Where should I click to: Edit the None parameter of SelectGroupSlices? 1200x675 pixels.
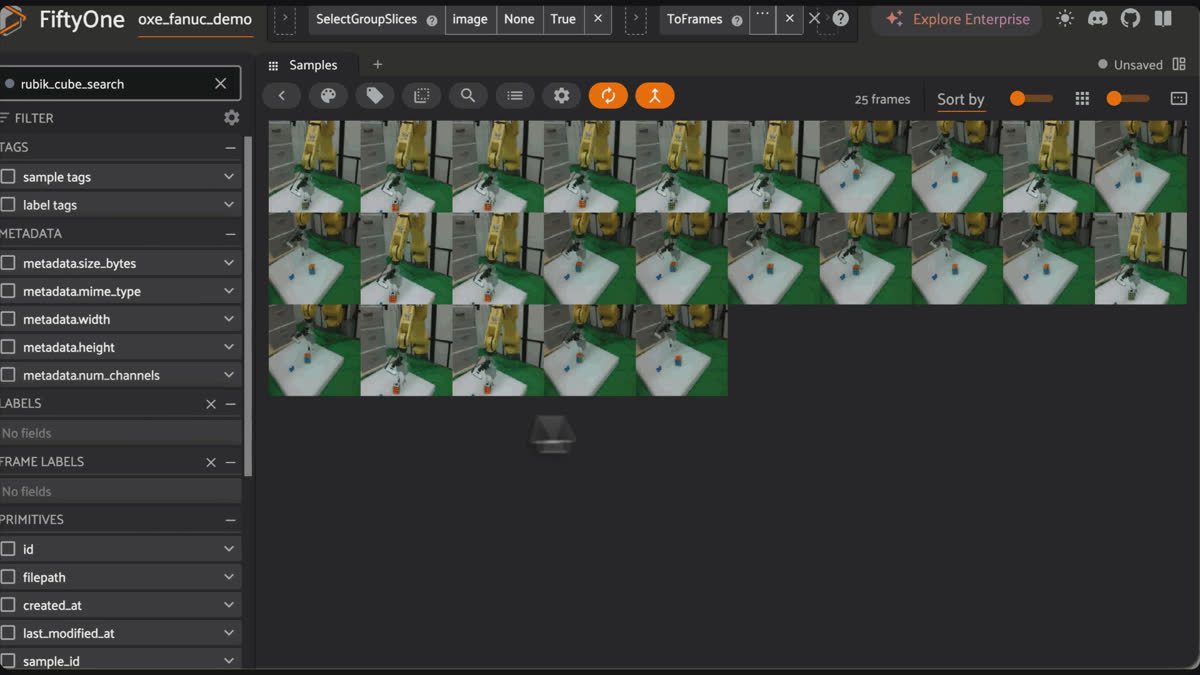pyautogui.click(x=519, y=19)
